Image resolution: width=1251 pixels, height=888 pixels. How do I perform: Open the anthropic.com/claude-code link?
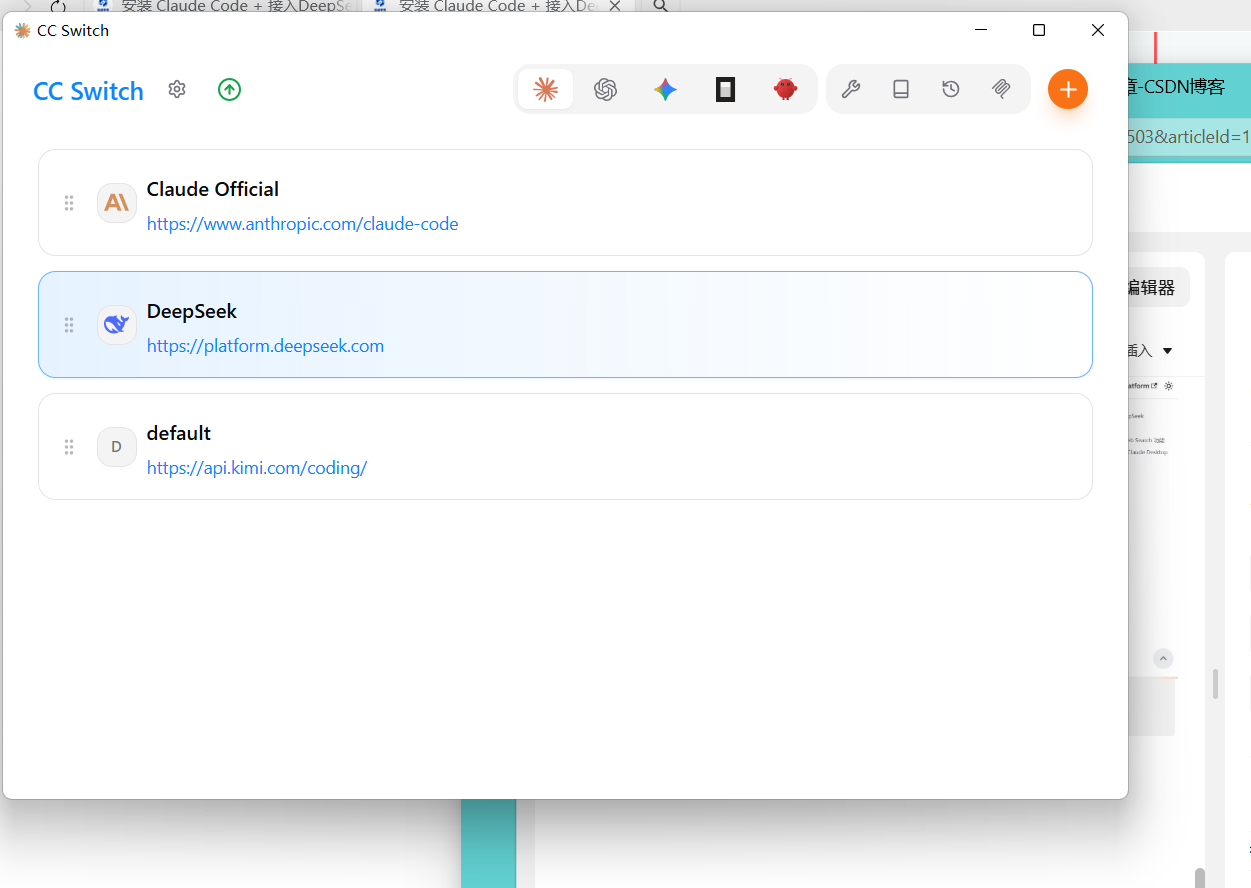[x=303, y=224]
